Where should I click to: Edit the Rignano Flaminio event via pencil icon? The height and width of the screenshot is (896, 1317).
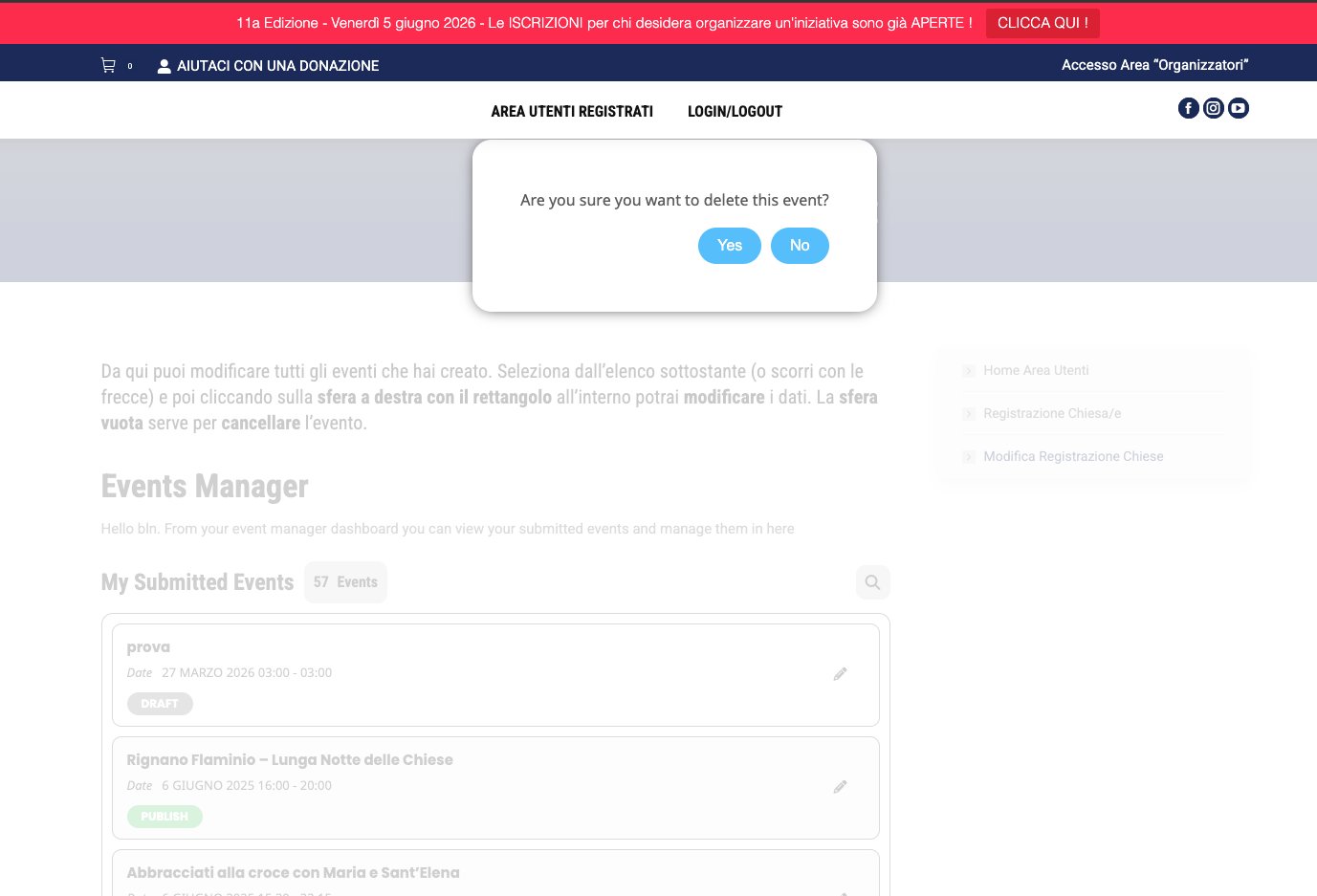840,787
